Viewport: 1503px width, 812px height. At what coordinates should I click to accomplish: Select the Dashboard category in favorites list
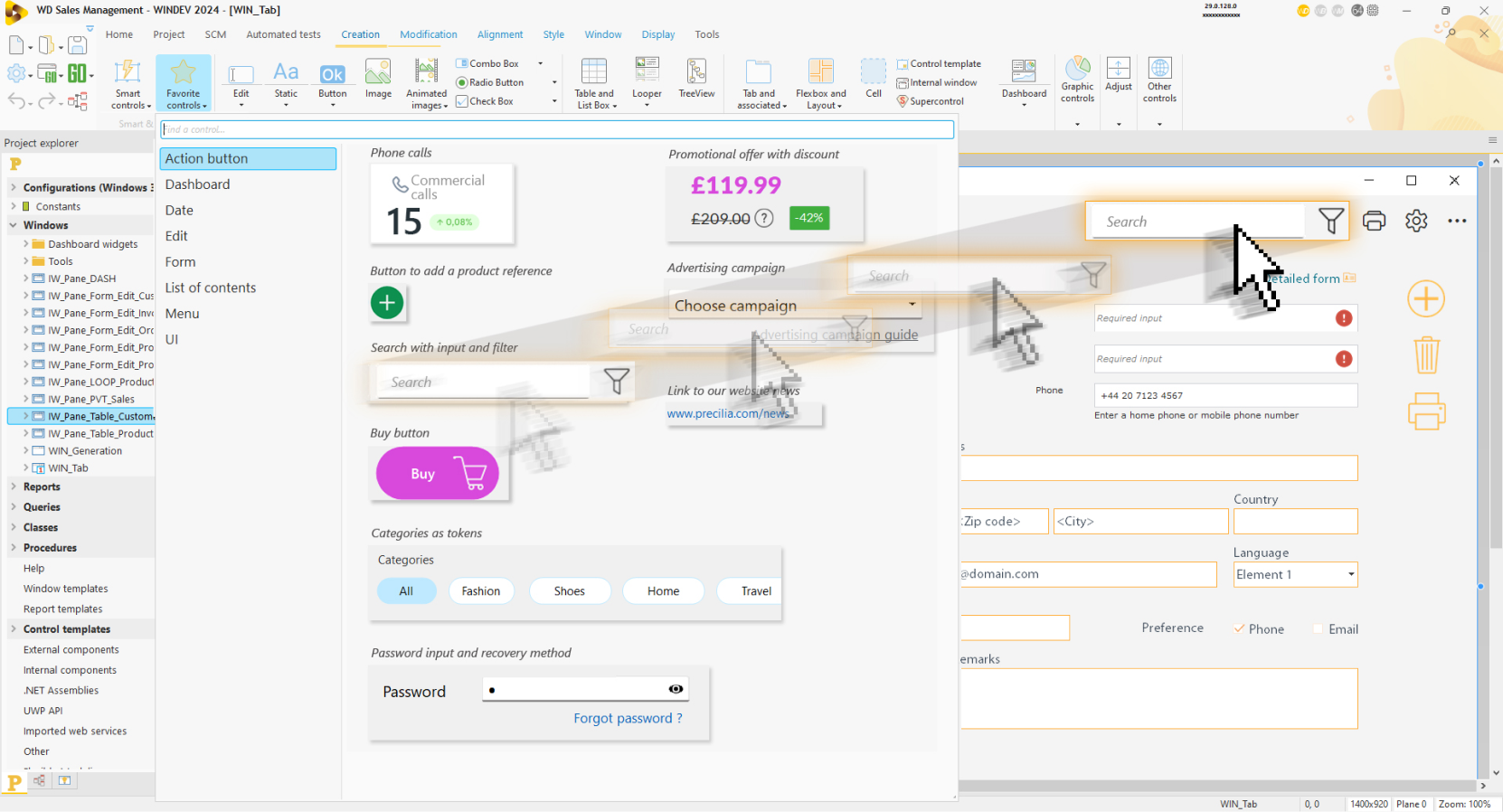[x=248, y=184]
